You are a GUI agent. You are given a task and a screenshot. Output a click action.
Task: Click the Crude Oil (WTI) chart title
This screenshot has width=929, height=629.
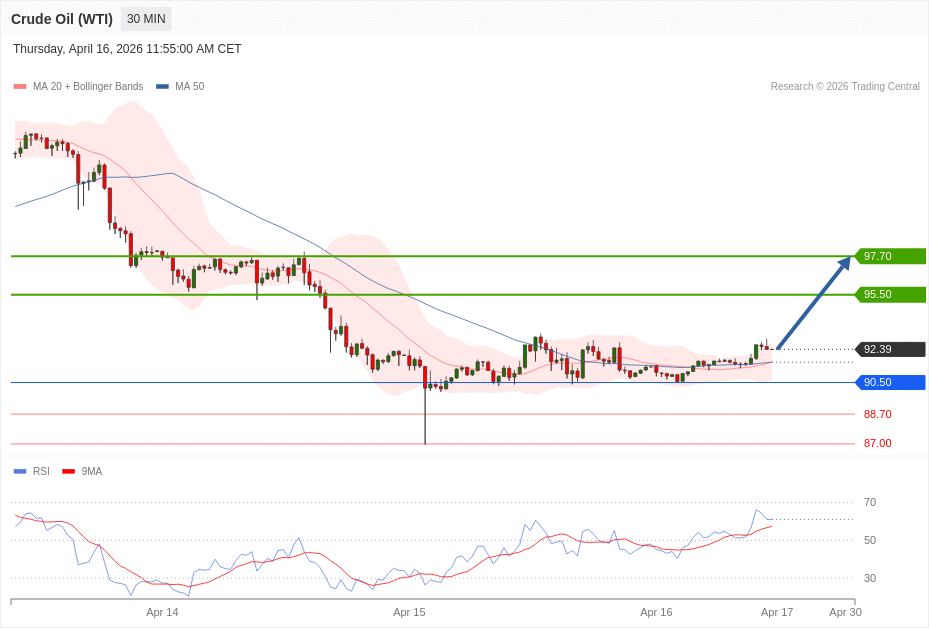(62, 19)
